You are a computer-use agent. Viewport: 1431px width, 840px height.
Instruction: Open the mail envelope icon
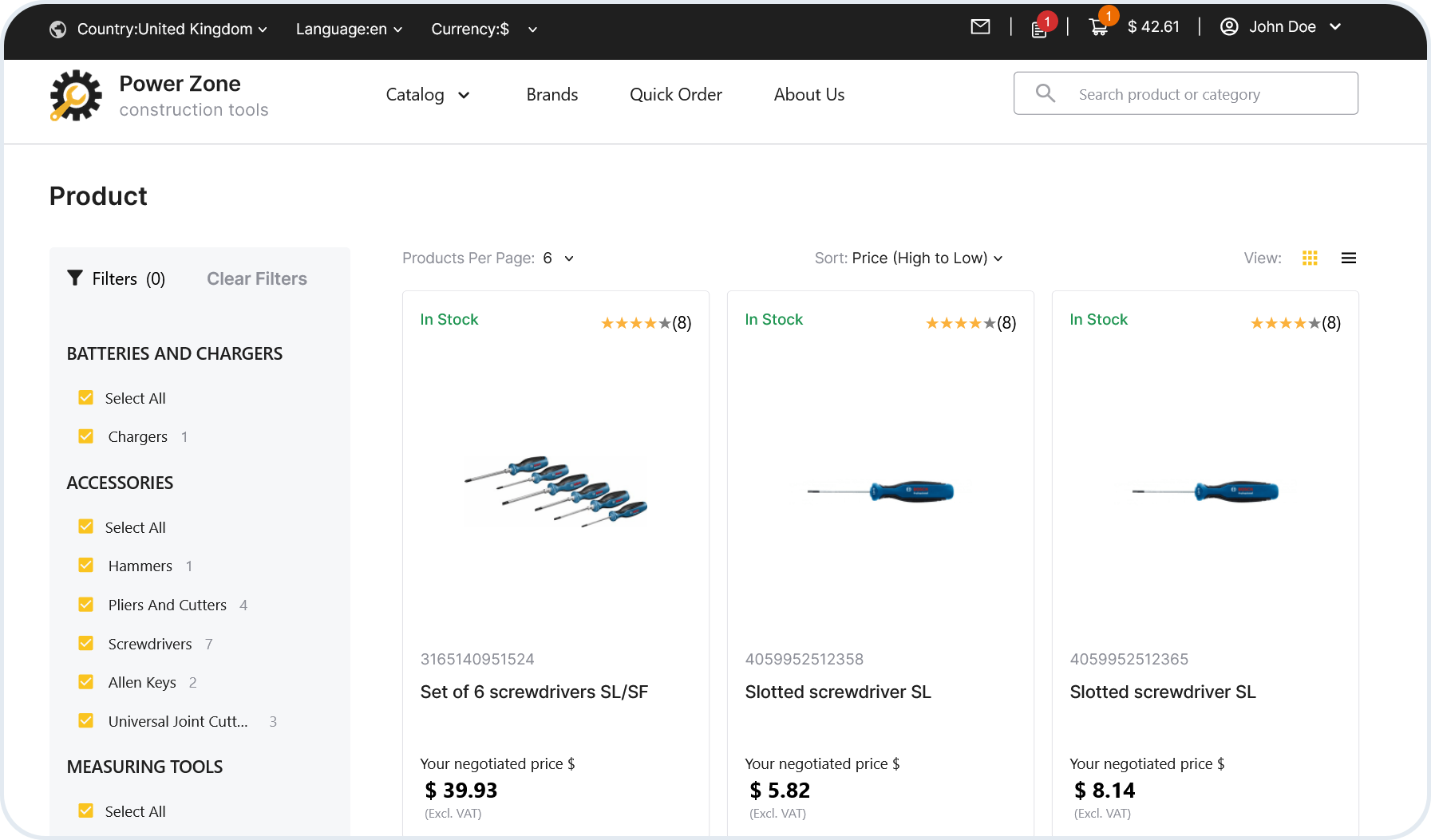(x=980, y=27)
